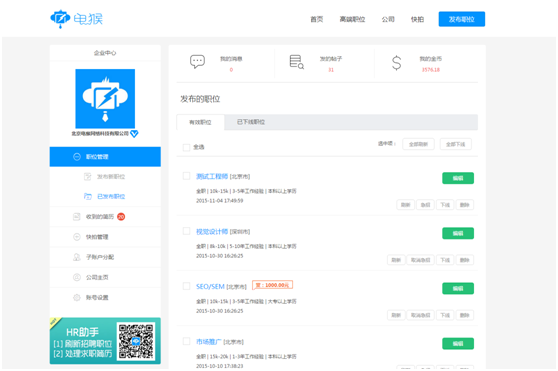Tick the 全选 select-all checkbox
This screenshot has width=558, height=371.
tap(186, 147)
